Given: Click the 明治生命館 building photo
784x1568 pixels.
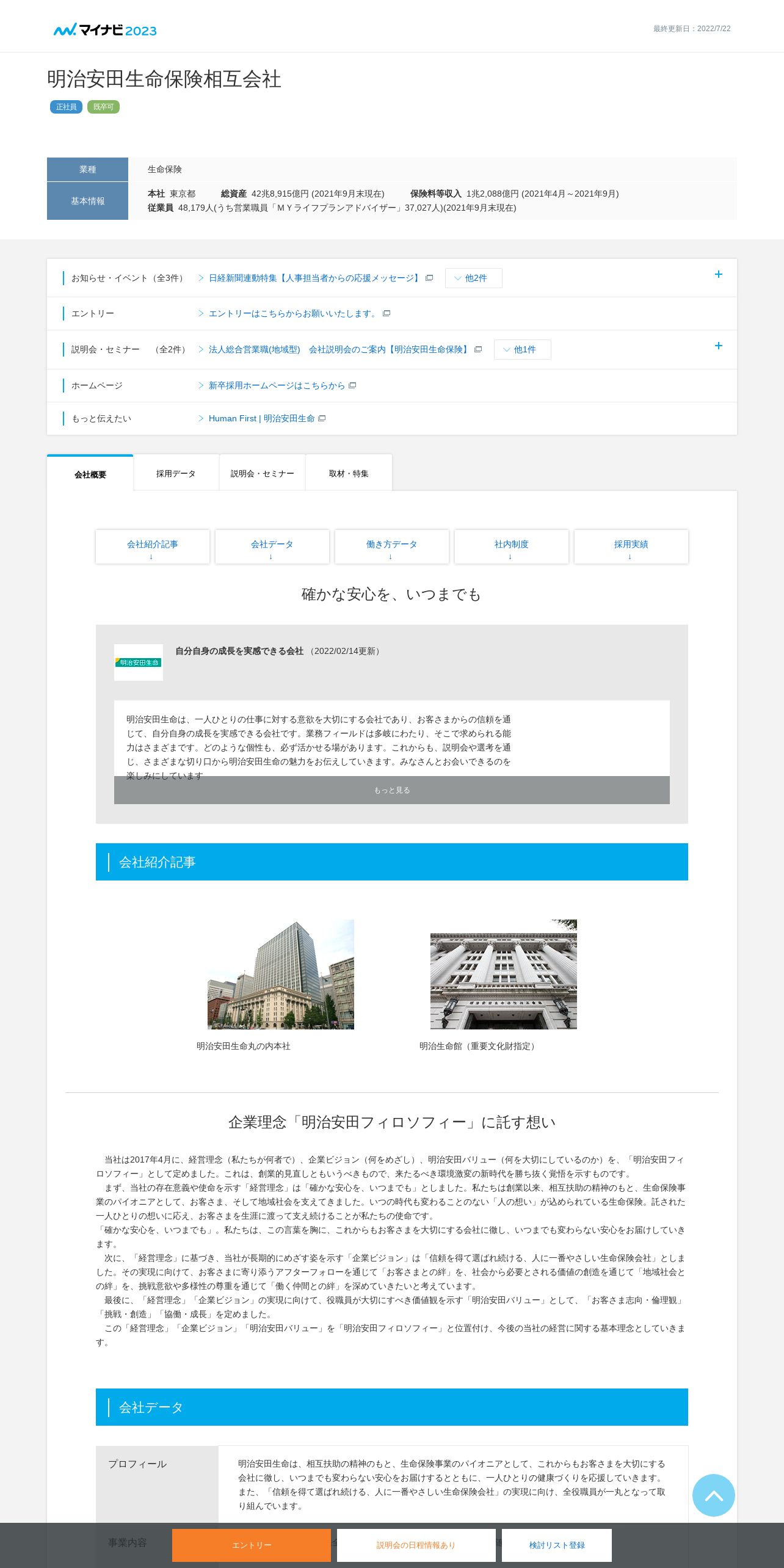Looking at the screenshot, I should pyautogui.click(x=504, y=975).
